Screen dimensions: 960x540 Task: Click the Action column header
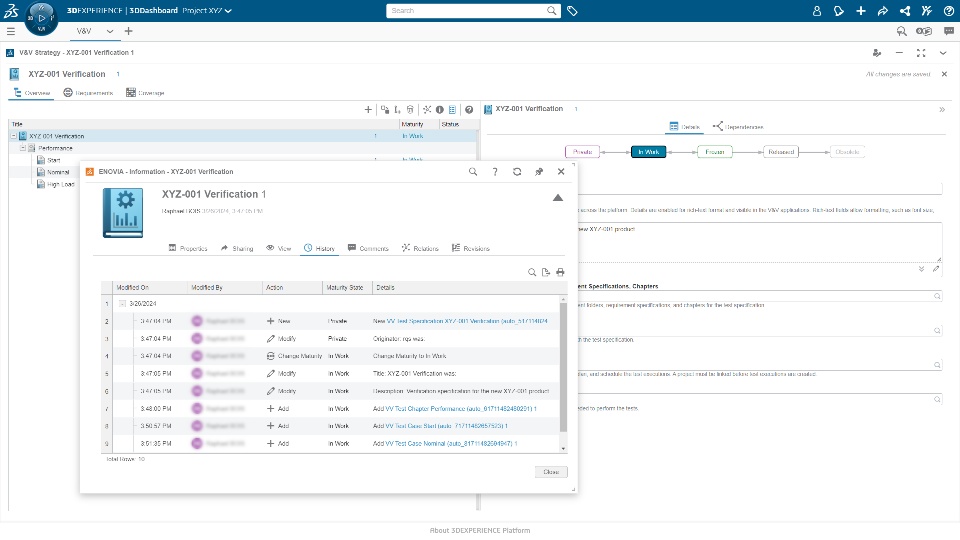pos(292,288)
